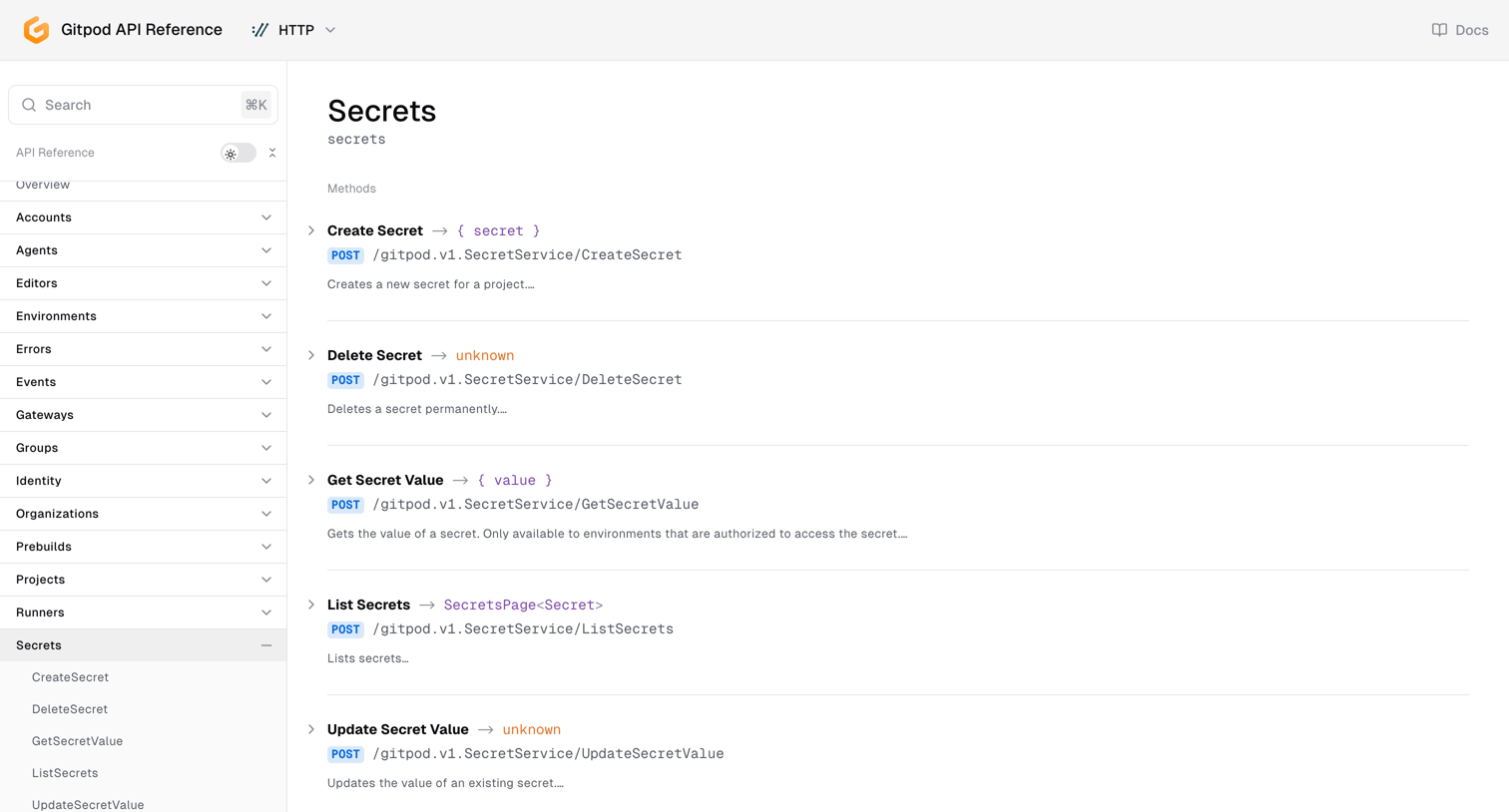Screen dimensions: 1509x812
Task: Open the HTTP language dropdown
Action: pyautogui.click(x=293, y=30)
